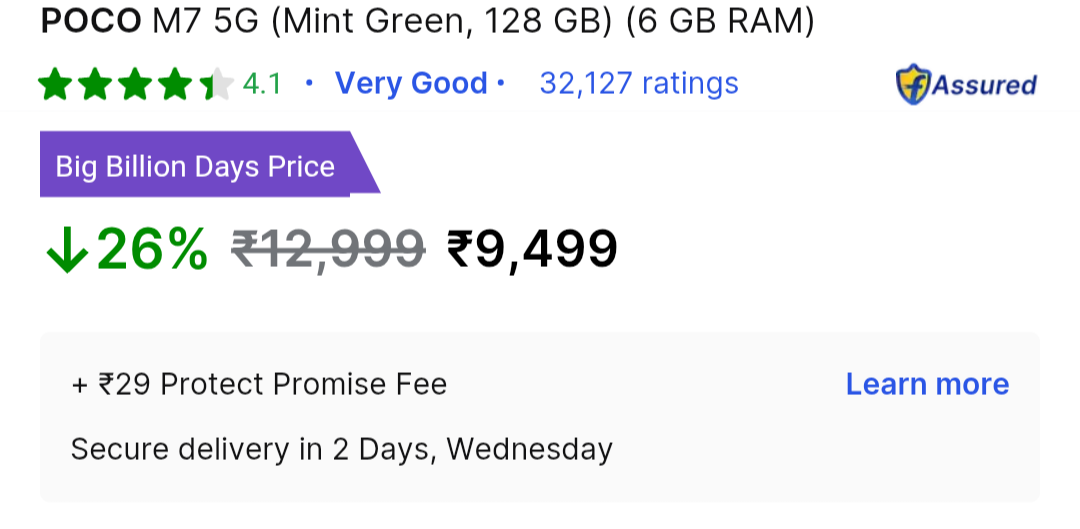Click the bold POCO brand name
Screen dimensions: 1080x529
91,21
